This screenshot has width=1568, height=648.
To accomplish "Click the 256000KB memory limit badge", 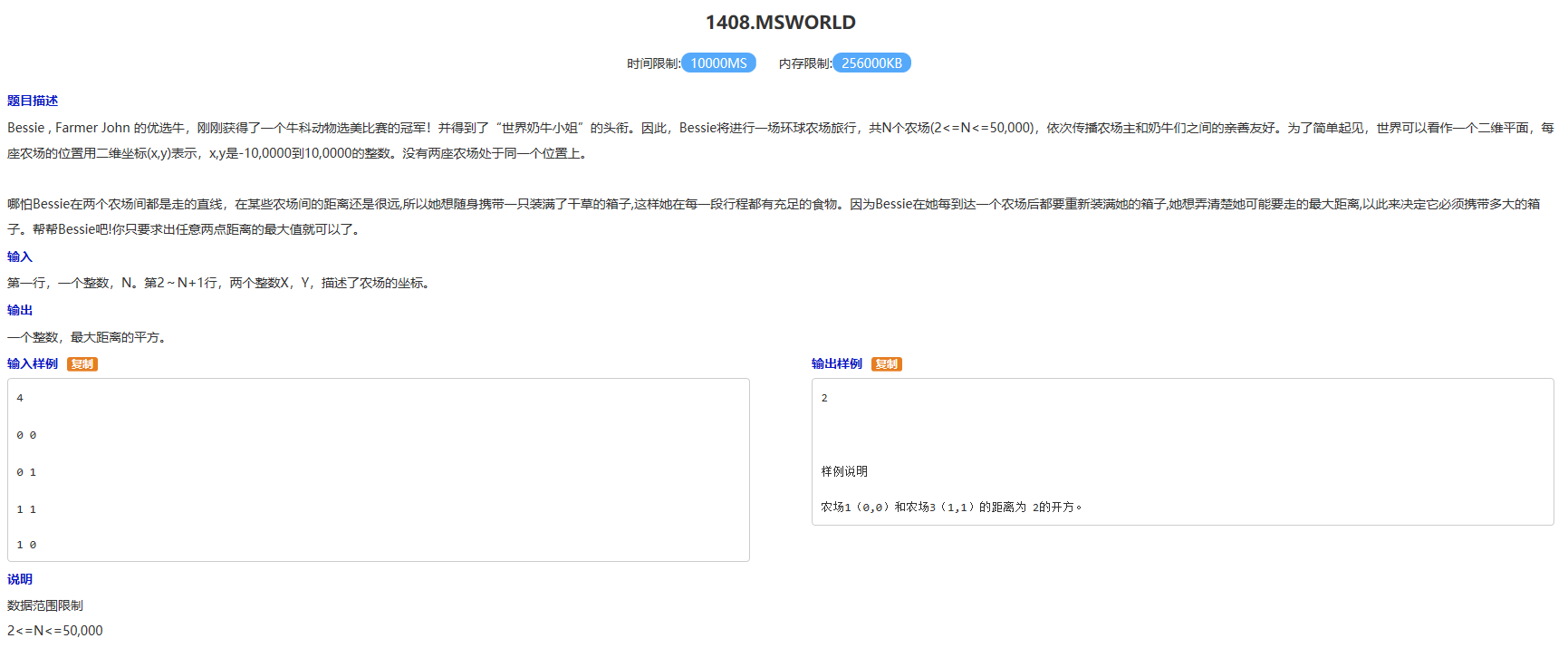I will point(871,63).
